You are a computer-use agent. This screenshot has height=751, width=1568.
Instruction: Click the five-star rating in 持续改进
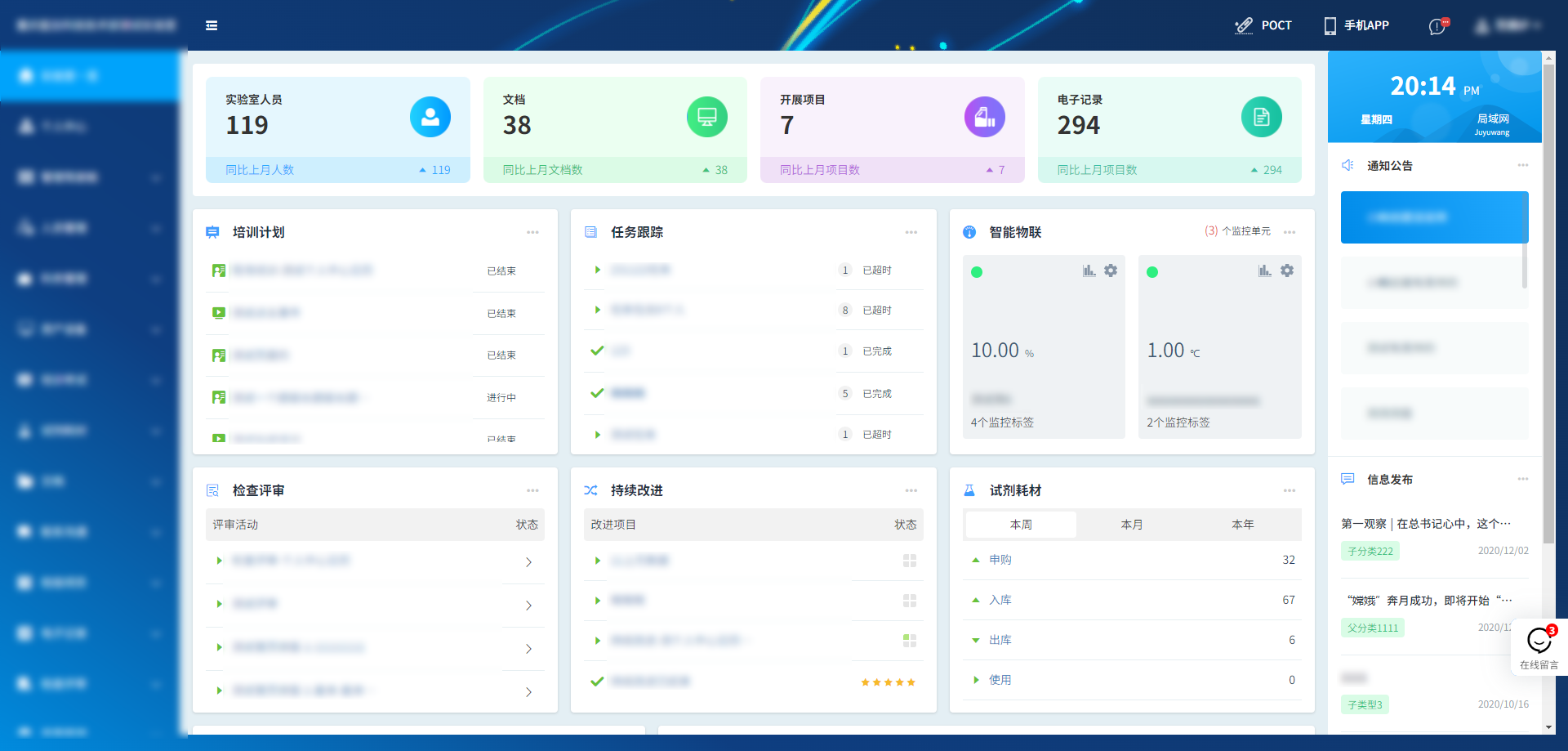tap(888, 682)
